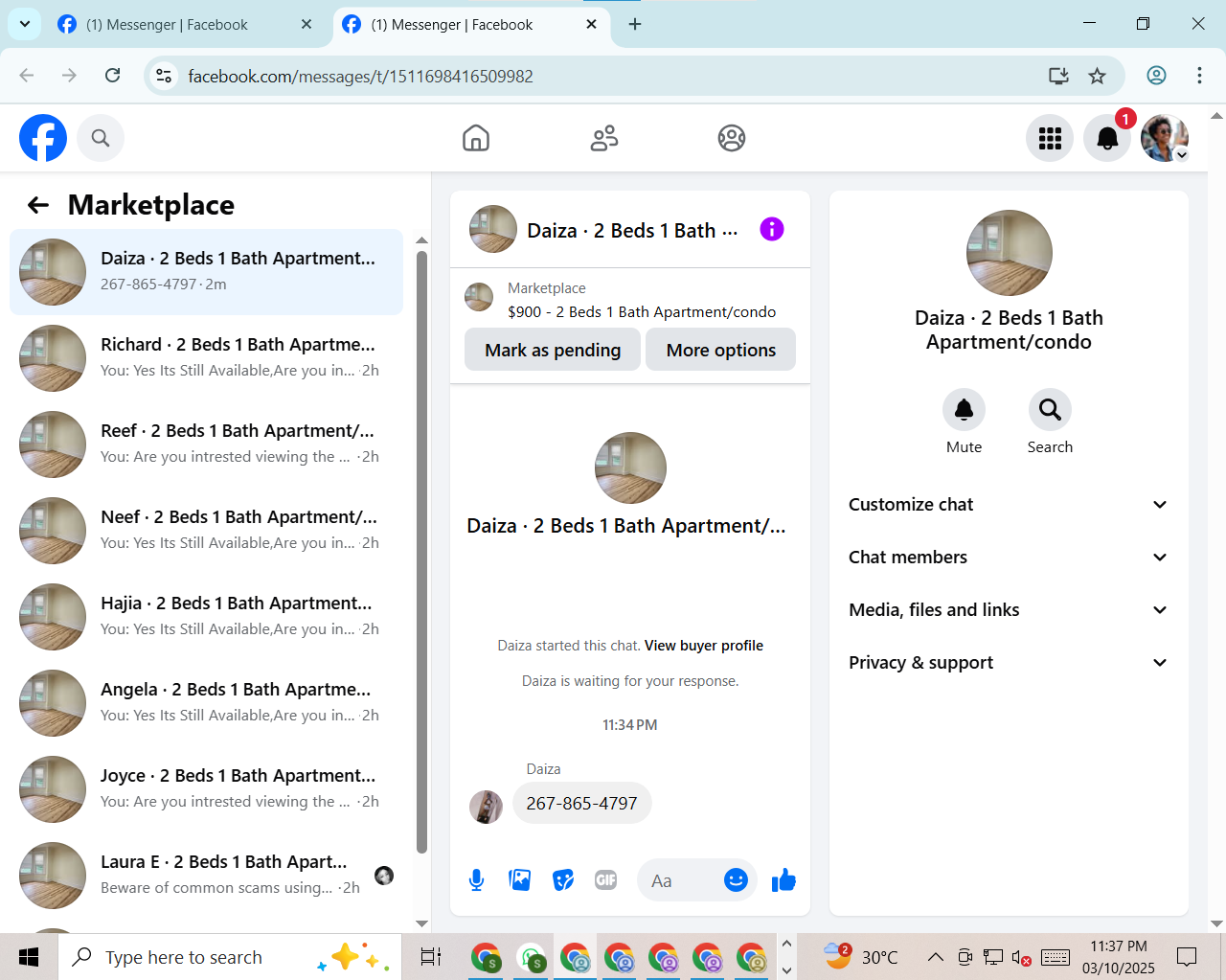Open Task View on taskbar

[x=431, y=957]
